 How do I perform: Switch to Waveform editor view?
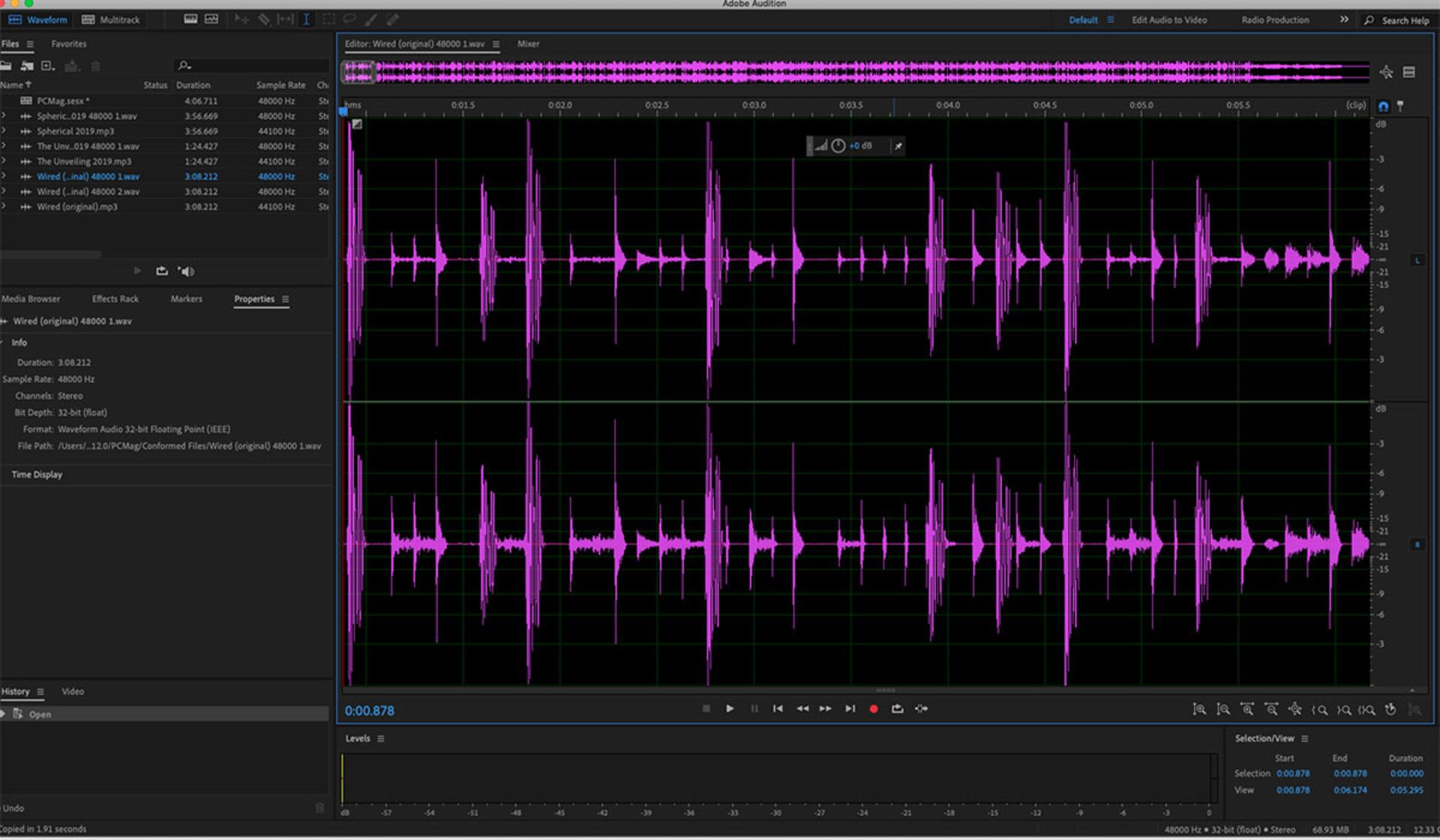(x=37, y=19)
